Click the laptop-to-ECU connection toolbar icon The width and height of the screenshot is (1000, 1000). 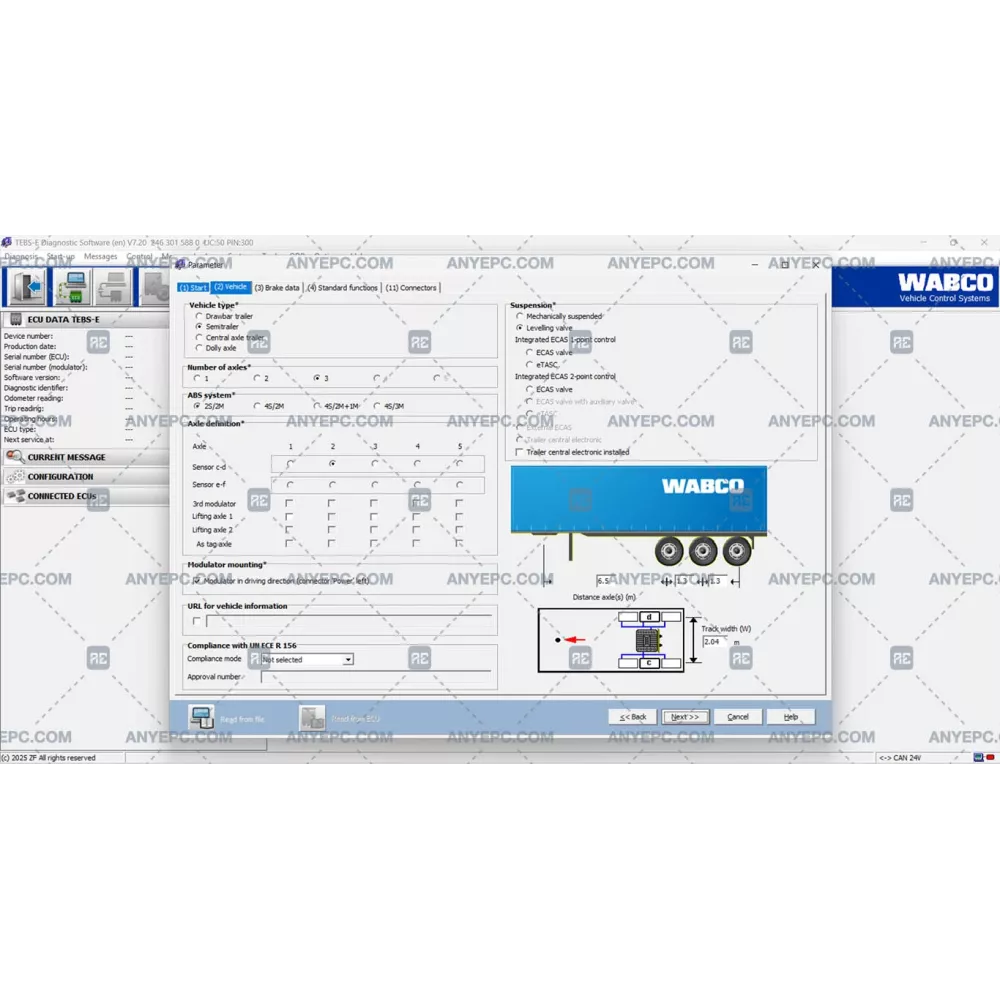72,287
